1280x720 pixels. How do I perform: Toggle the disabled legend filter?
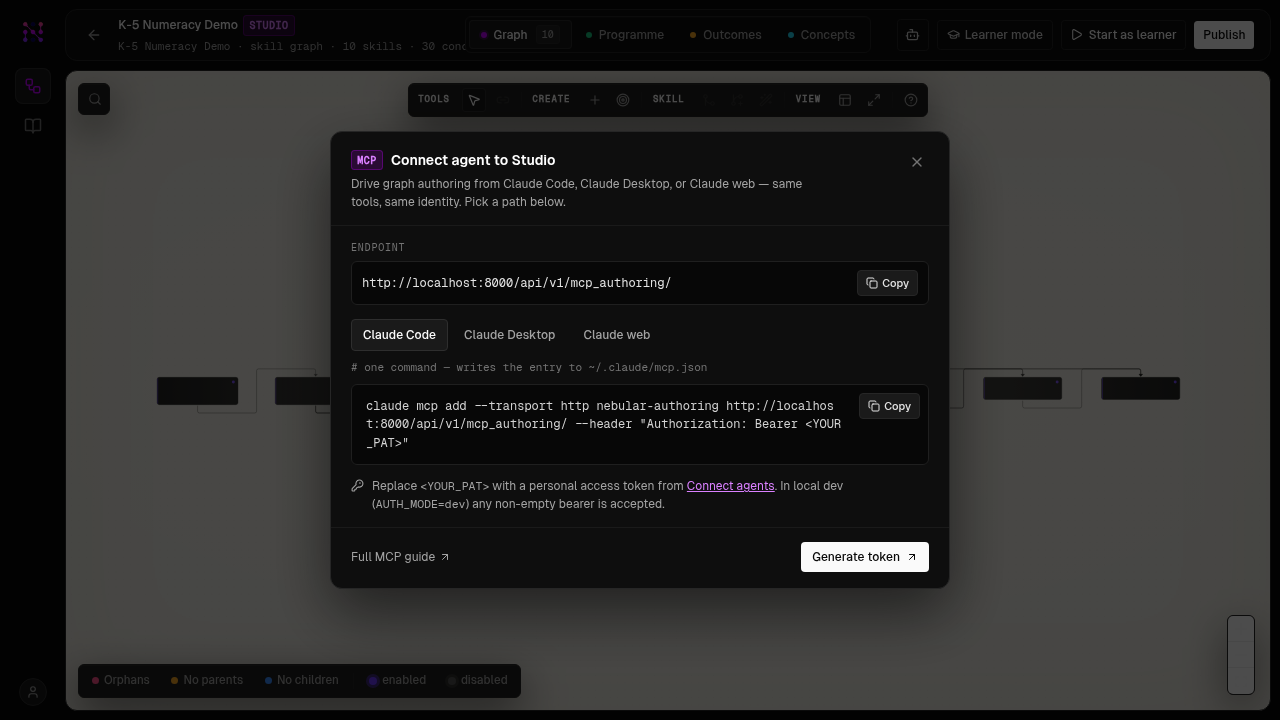click(477, 680)
